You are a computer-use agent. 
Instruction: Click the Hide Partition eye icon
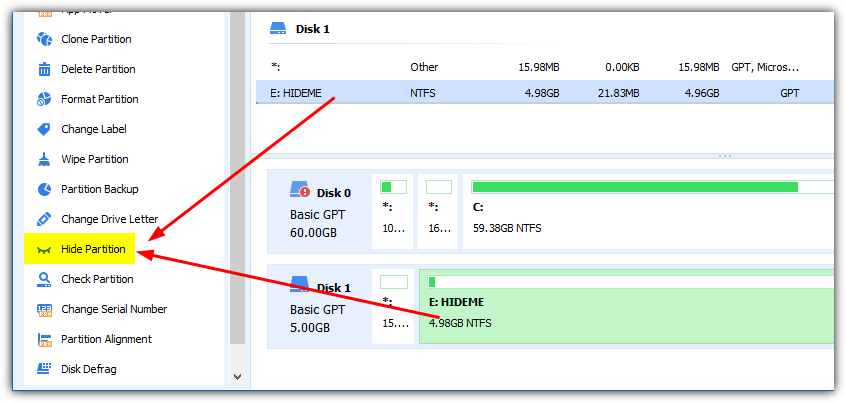click(x=44, y=249)
